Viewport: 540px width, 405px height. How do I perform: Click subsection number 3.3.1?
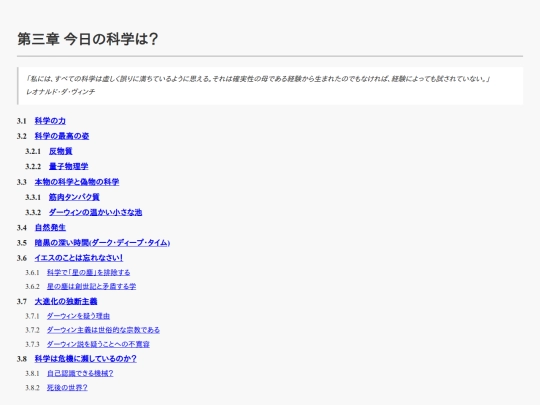pyautogui.click(x=33, y=197)
